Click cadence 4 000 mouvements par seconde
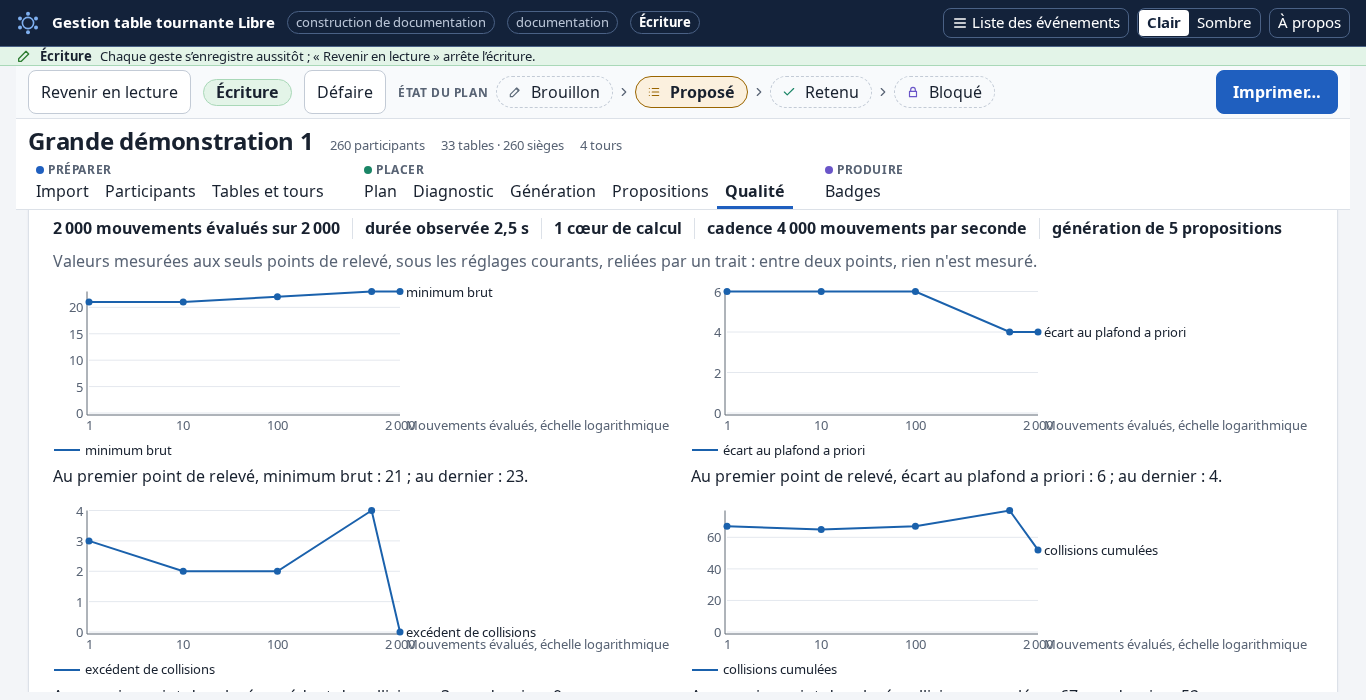This screenshot has height=700, width=1366. pyautogui.click(x=867, y=228)
